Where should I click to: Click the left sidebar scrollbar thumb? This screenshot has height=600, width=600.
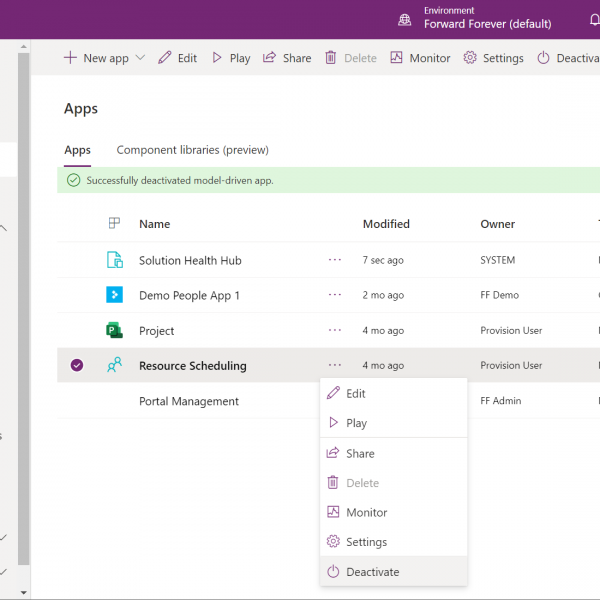coord(24,309)
